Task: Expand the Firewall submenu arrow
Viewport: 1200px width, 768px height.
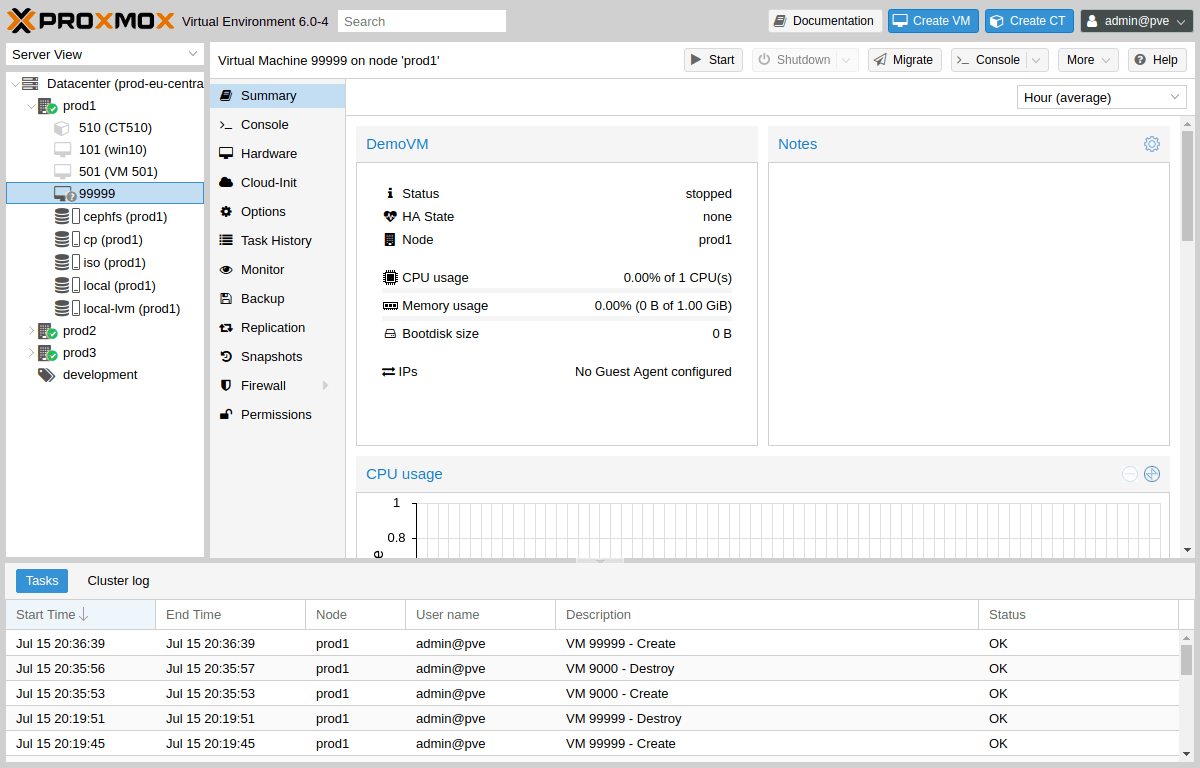Action: [324, 385]
